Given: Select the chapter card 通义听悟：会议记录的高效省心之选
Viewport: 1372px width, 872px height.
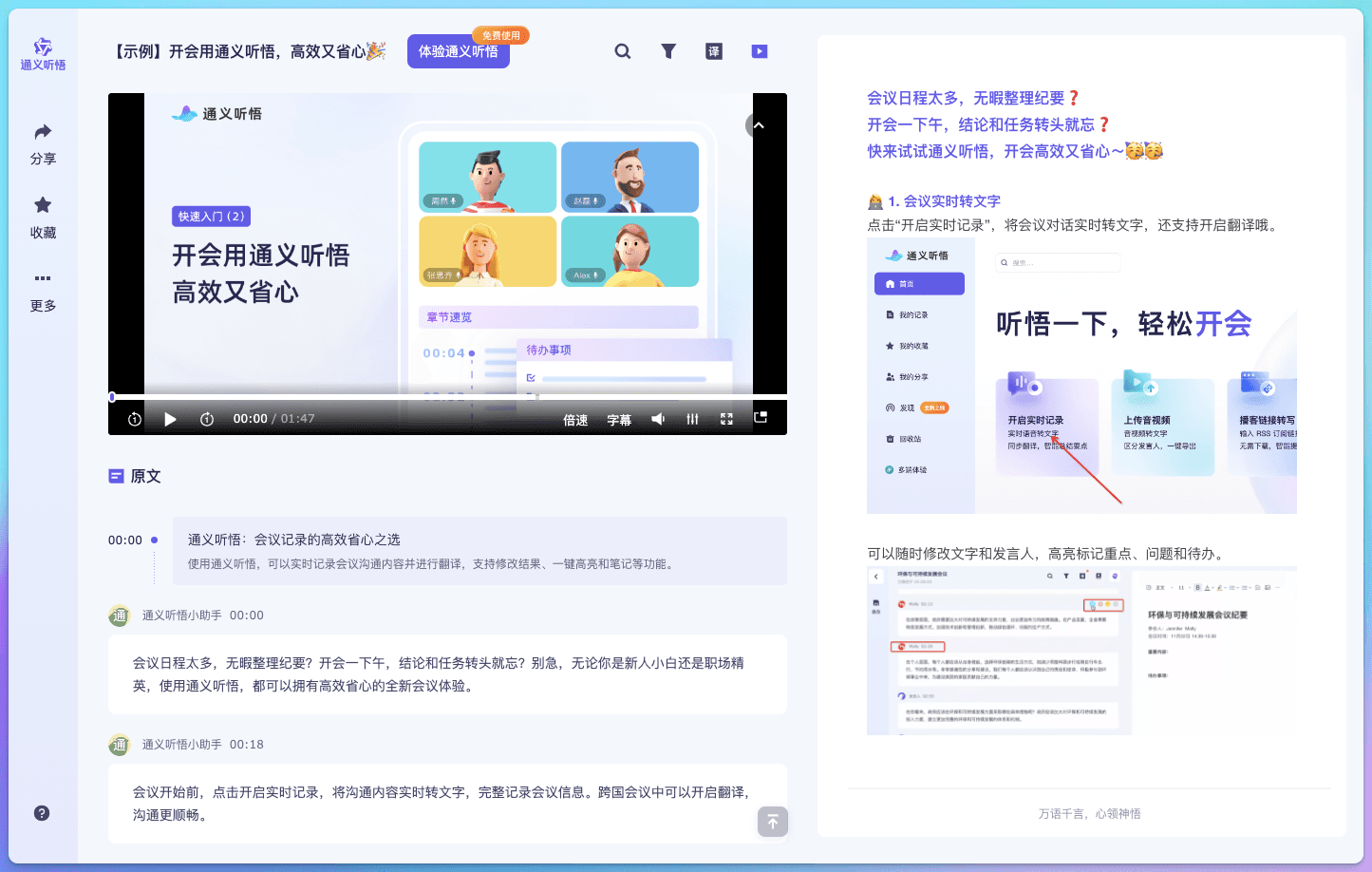Looking at the screenshot, I should (x=479, y=551).
